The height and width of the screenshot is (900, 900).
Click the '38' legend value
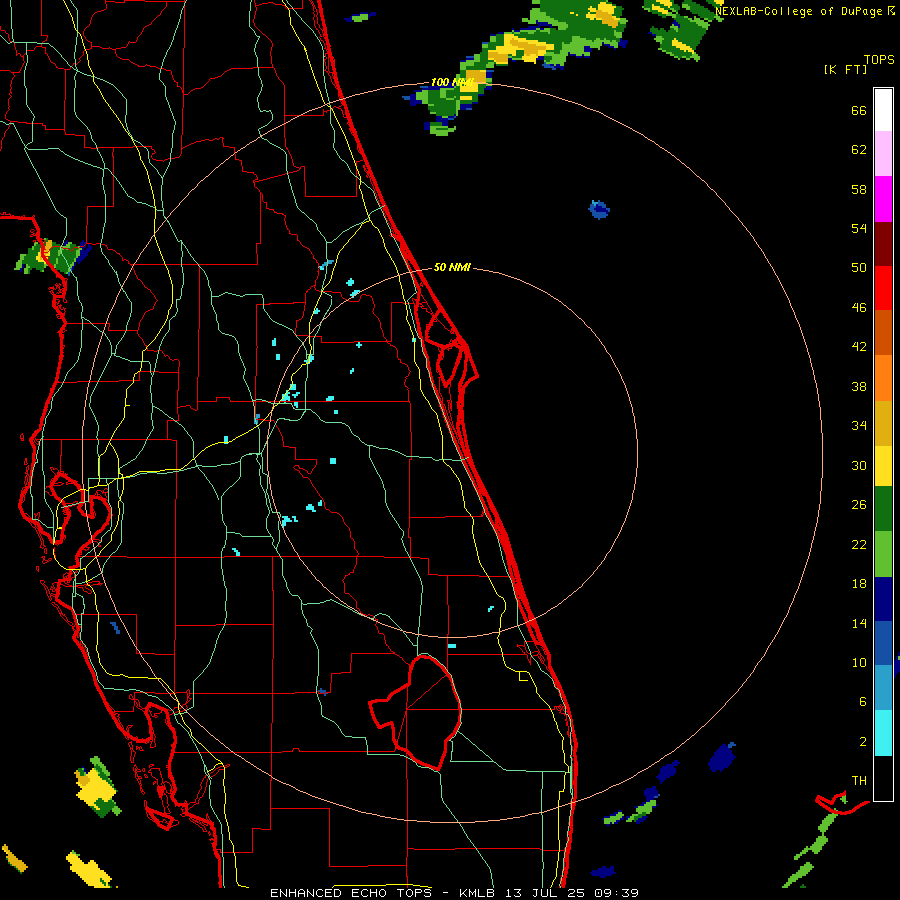coord(859,386)
